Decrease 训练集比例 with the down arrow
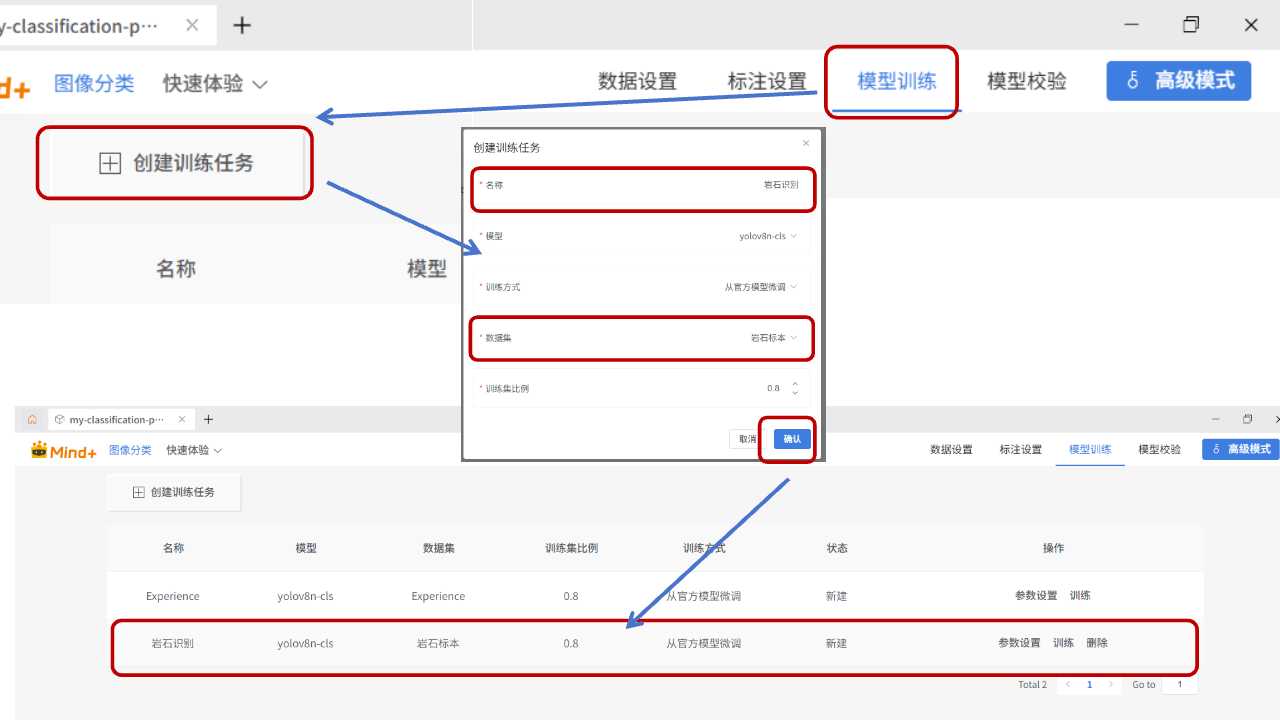The height and width of the screenshot is (720, 1280). coord(795,393)
